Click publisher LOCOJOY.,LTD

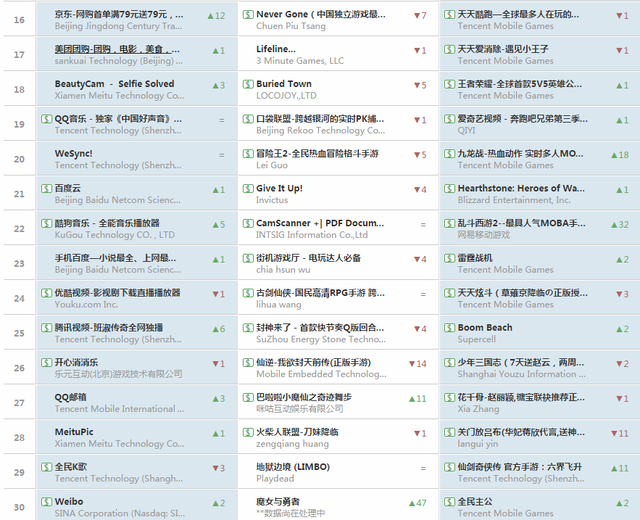tap(286, 96)
